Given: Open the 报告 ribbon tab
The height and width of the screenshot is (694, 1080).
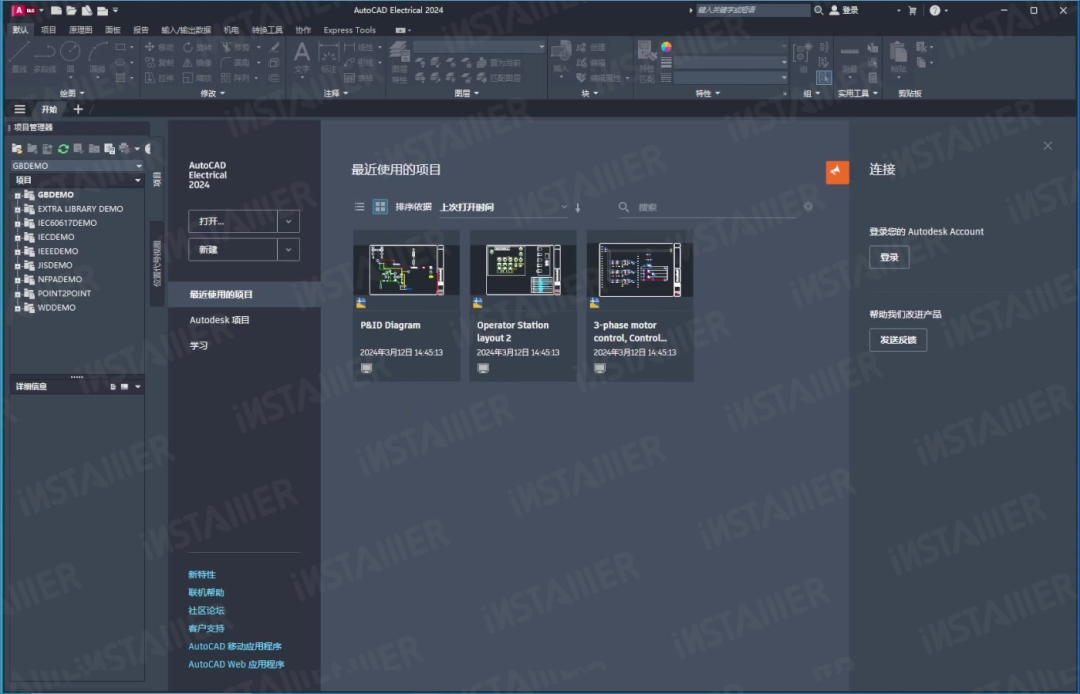Looking at the screenshot, I should pyautogui.click(x=141, y=30).
